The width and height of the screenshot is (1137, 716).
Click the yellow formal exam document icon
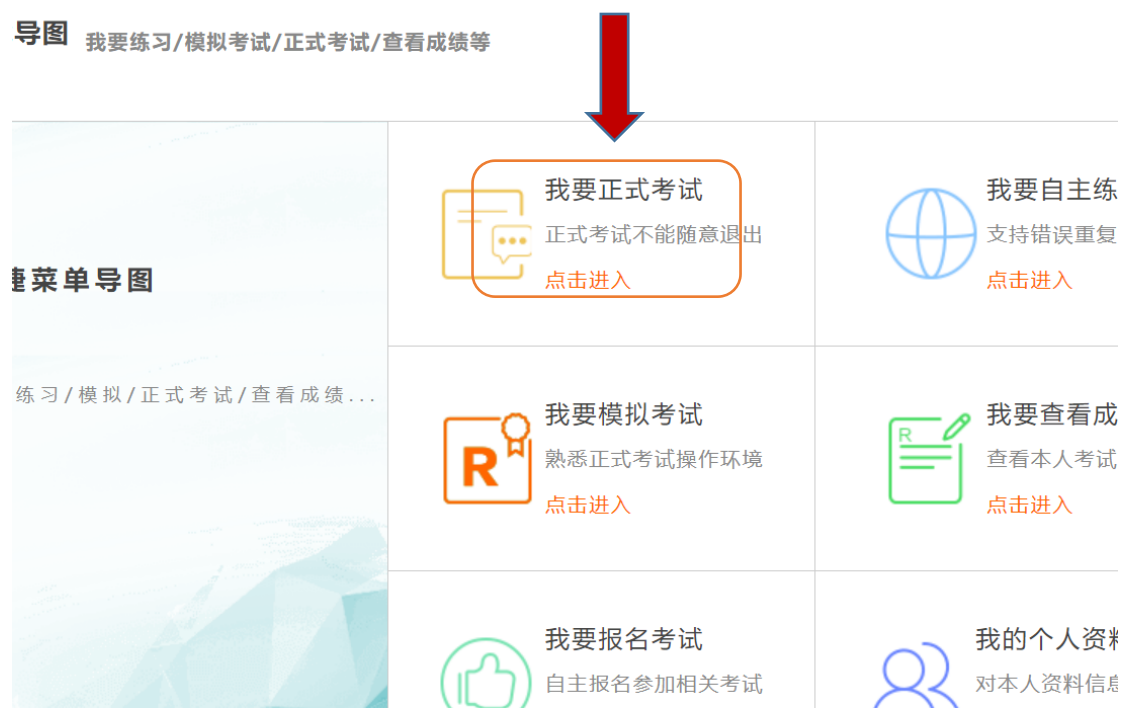pos(486,234)
